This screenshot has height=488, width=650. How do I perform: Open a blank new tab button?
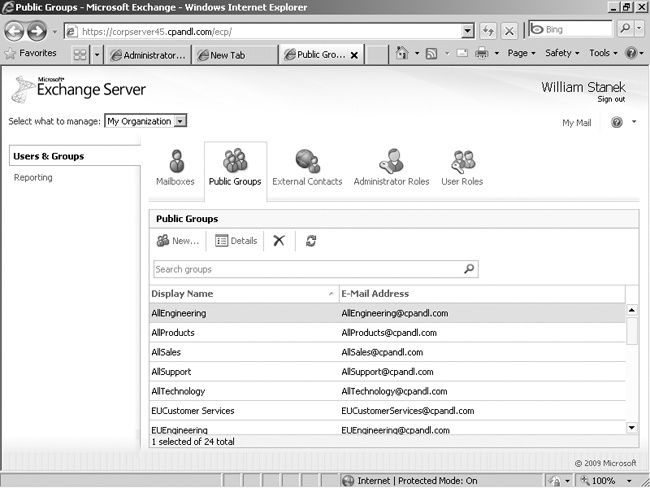(377, 55)
